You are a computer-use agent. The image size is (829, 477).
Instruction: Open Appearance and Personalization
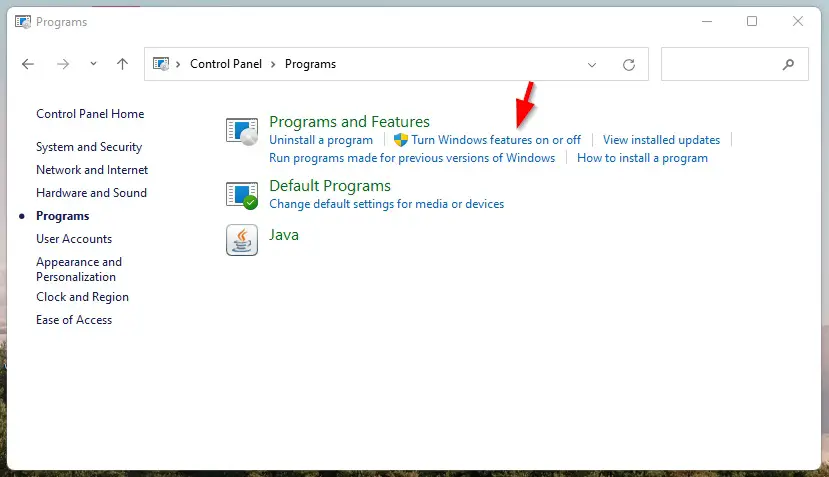coord(79,269)
